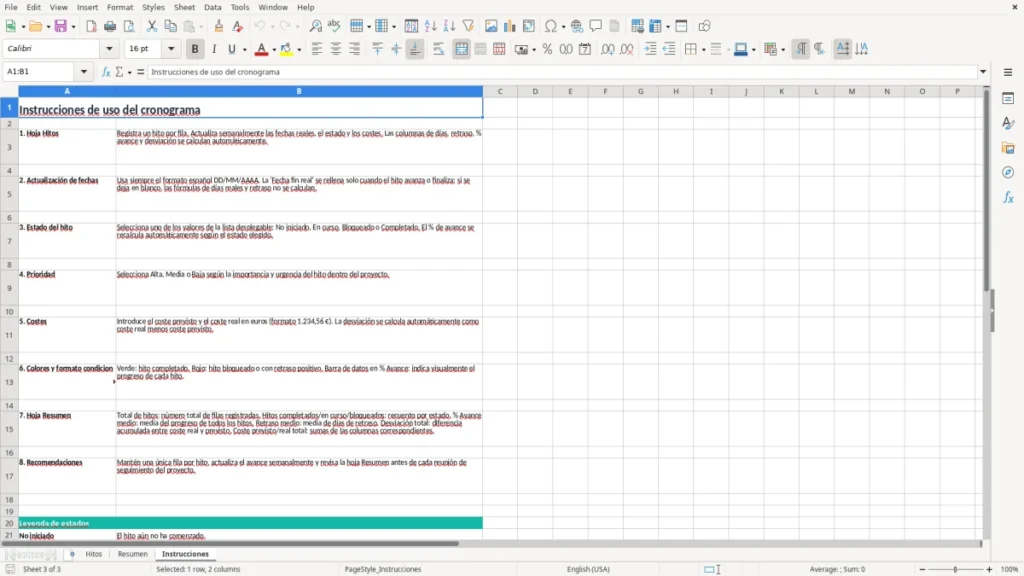This screenshot has height=576, width=1024.
Task: Click in the formula input line
Action: coord(562,72)
